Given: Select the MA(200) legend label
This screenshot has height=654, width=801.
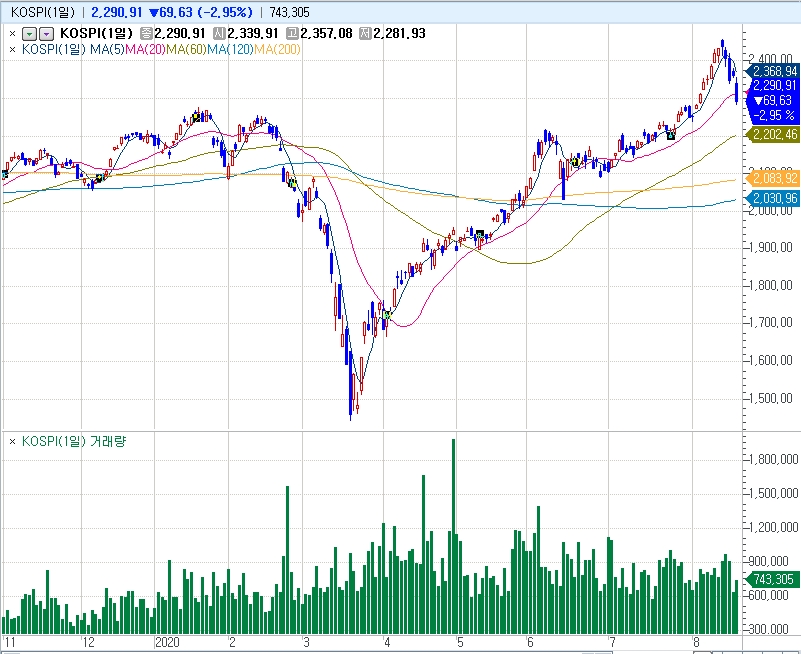Looking at the screenshot, I should point(275,48).
